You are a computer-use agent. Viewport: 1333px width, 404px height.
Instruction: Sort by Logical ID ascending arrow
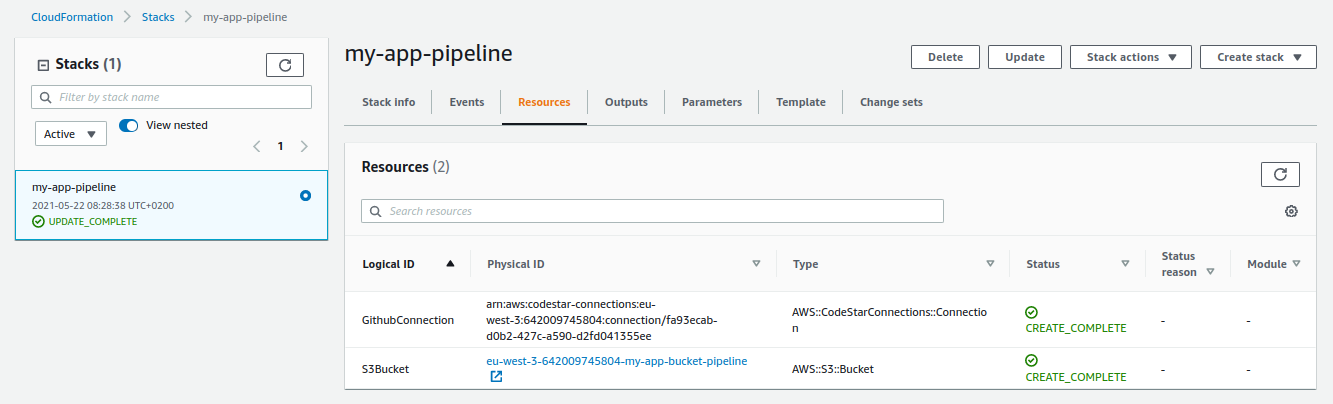450,264
